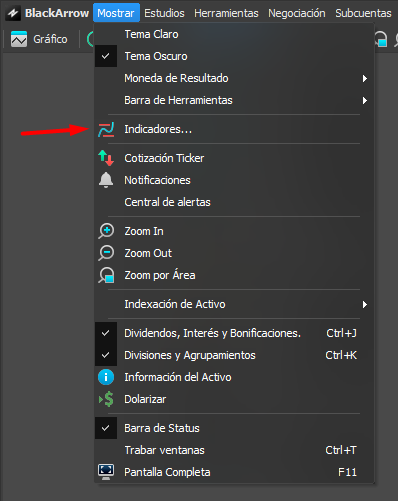Click the Notificaciones bell icon
The image size is (398, 501).
point(106,180)
